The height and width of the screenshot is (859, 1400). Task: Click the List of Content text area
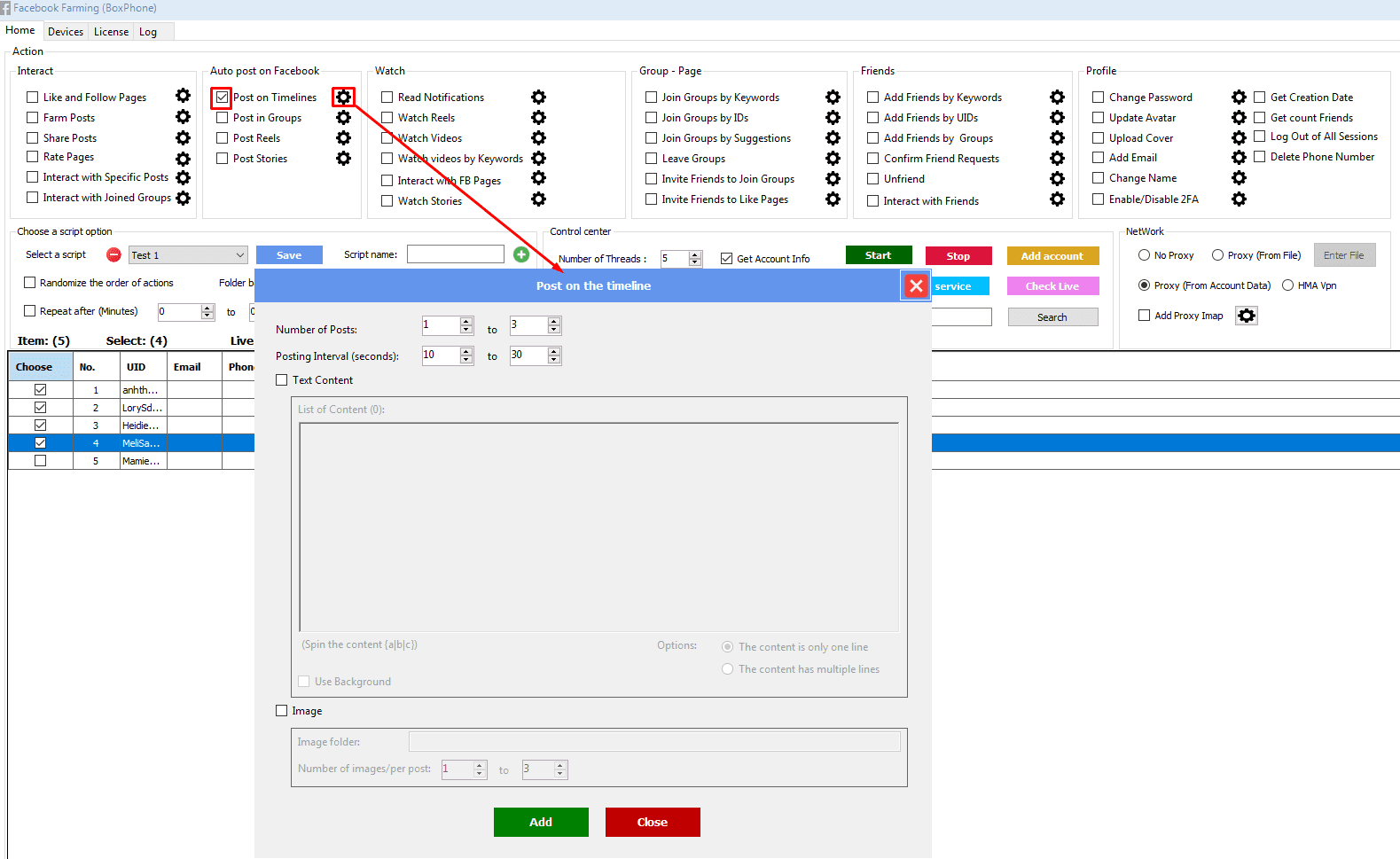click(x=599, y=527)
